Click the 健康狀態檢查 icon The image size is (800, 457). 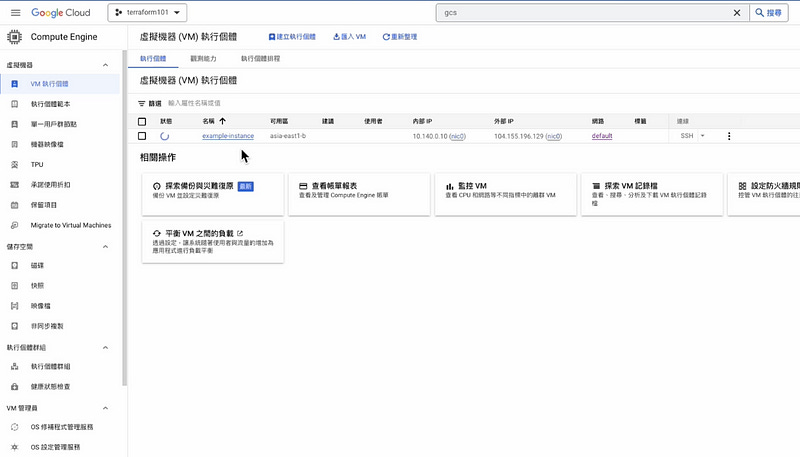pos(14,387)
